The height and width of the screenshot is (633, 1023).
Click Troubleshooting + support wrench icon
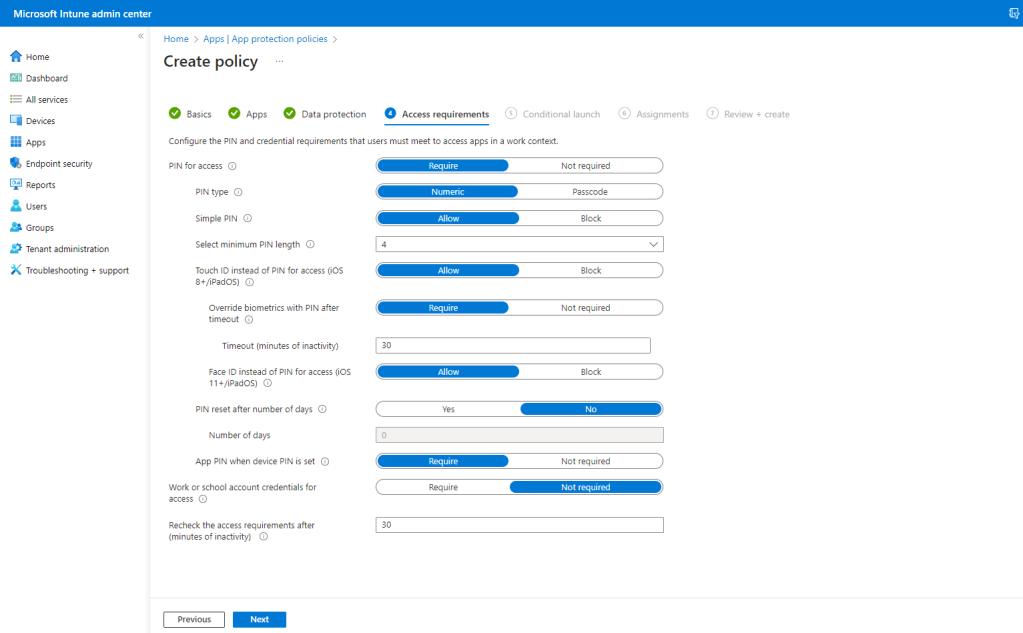click(16, 270)
